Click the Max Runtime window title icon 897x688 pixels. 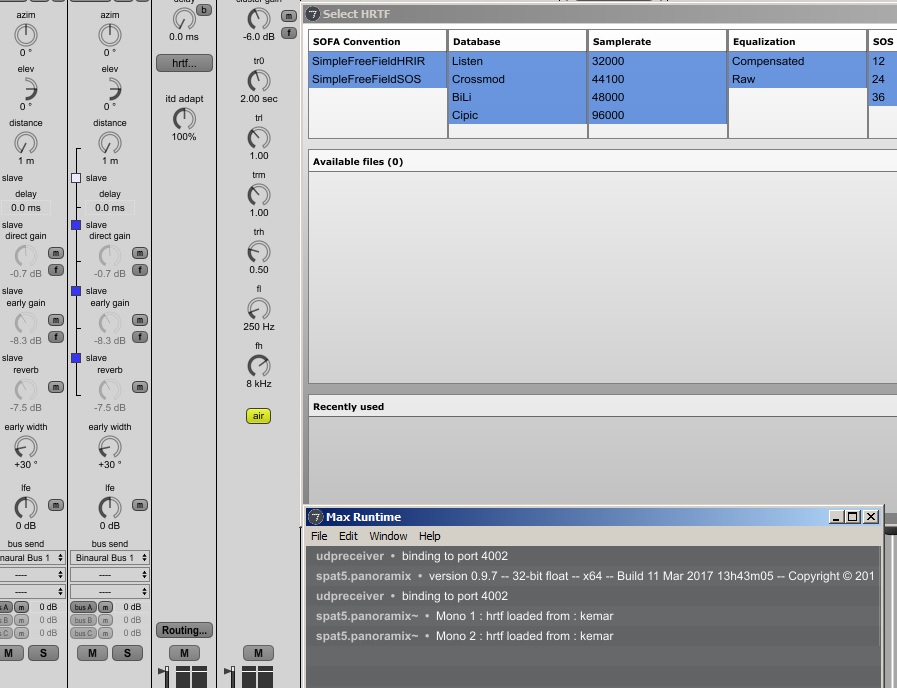point(316,517)
